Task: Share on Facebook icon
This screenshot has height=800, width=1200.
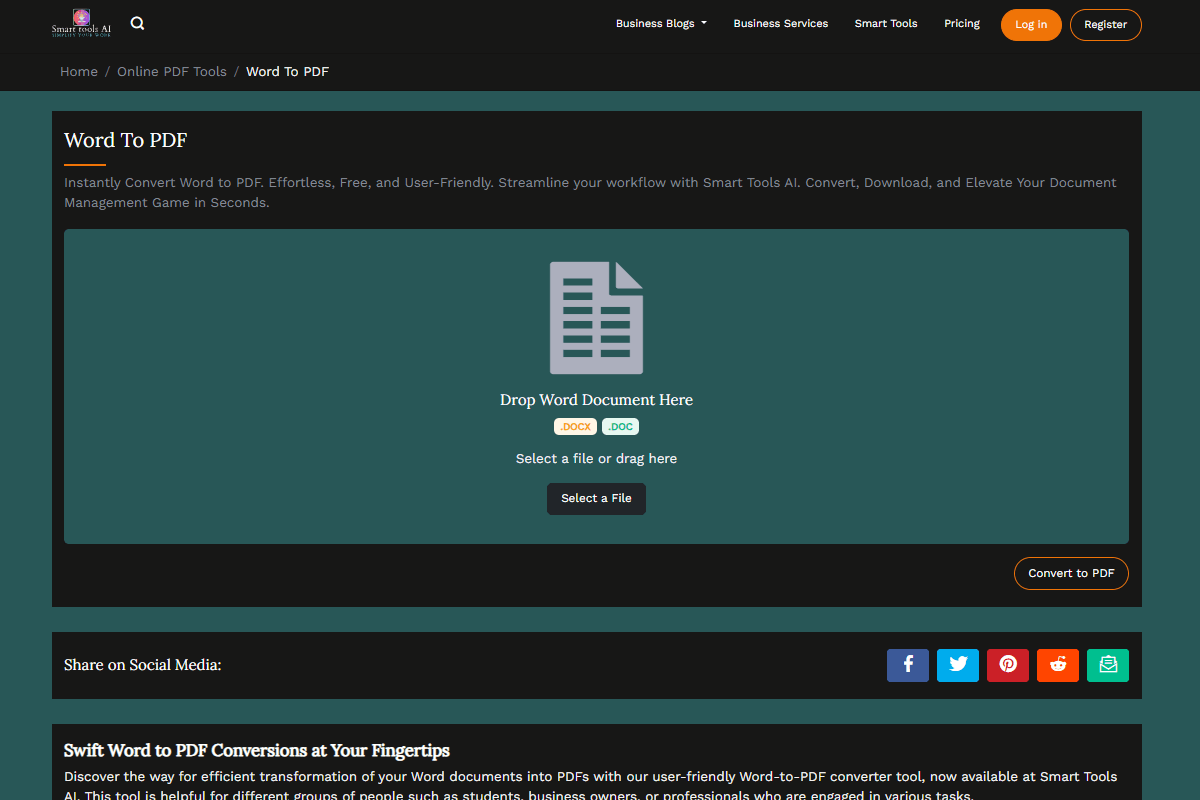Action: (x=908, y=665)
